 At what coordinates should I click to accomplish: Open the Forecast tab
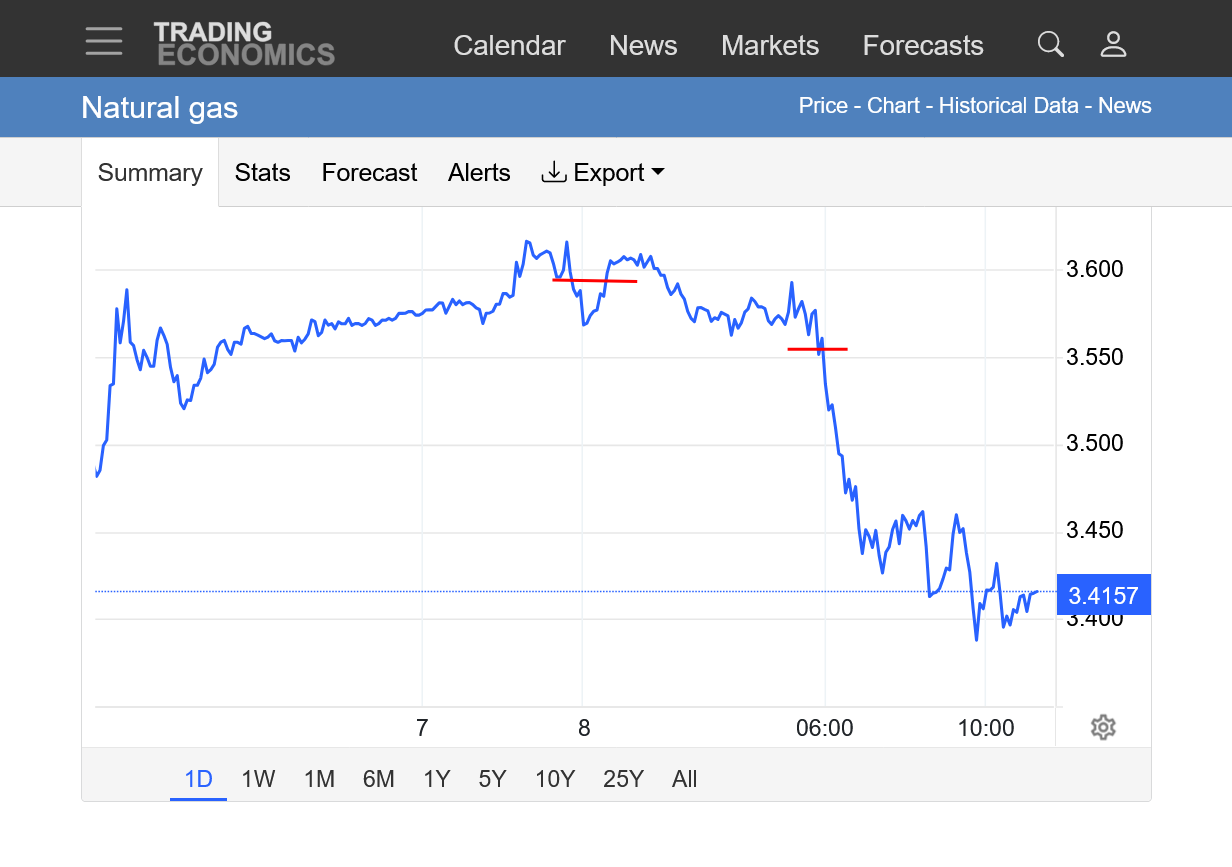[369, 172]
